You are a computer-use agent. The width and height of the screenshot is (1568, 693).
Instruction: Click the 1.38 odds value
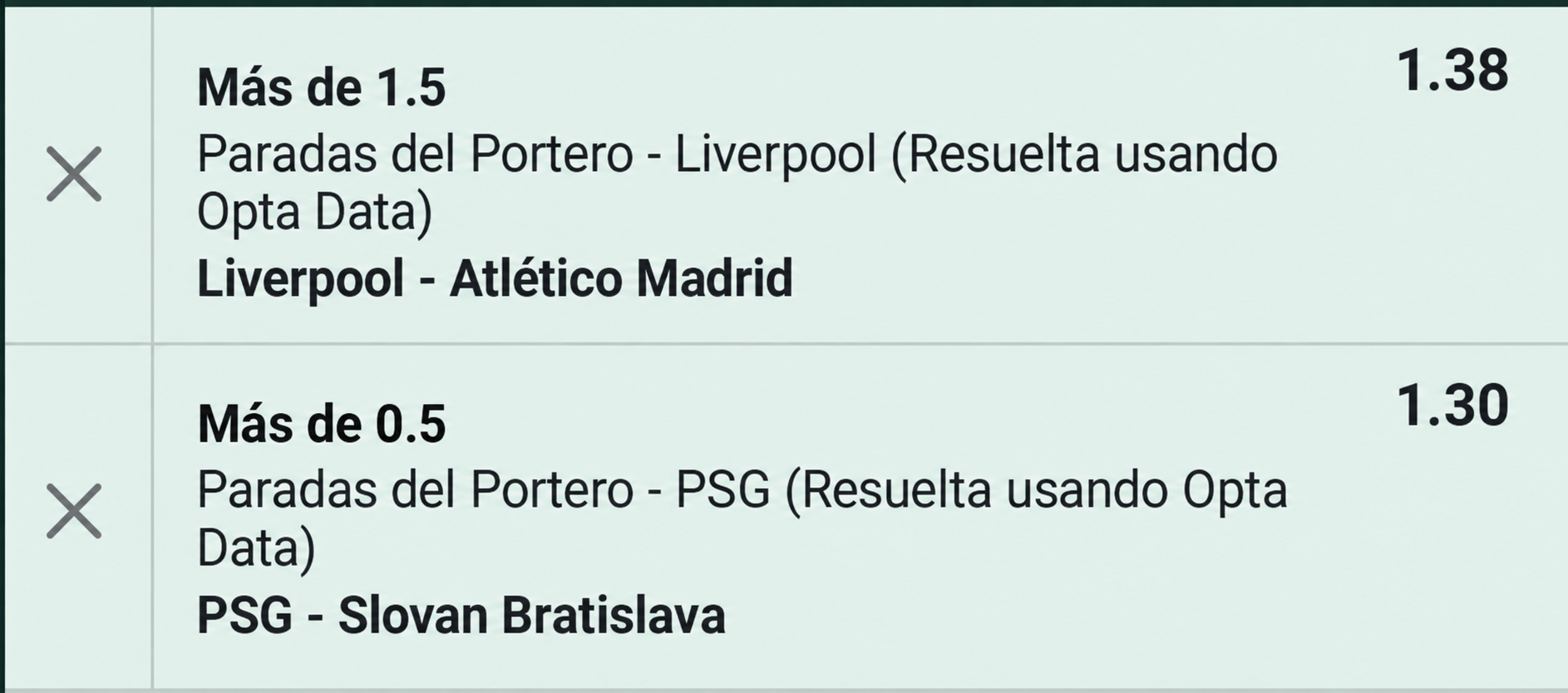pos(1452,71)
